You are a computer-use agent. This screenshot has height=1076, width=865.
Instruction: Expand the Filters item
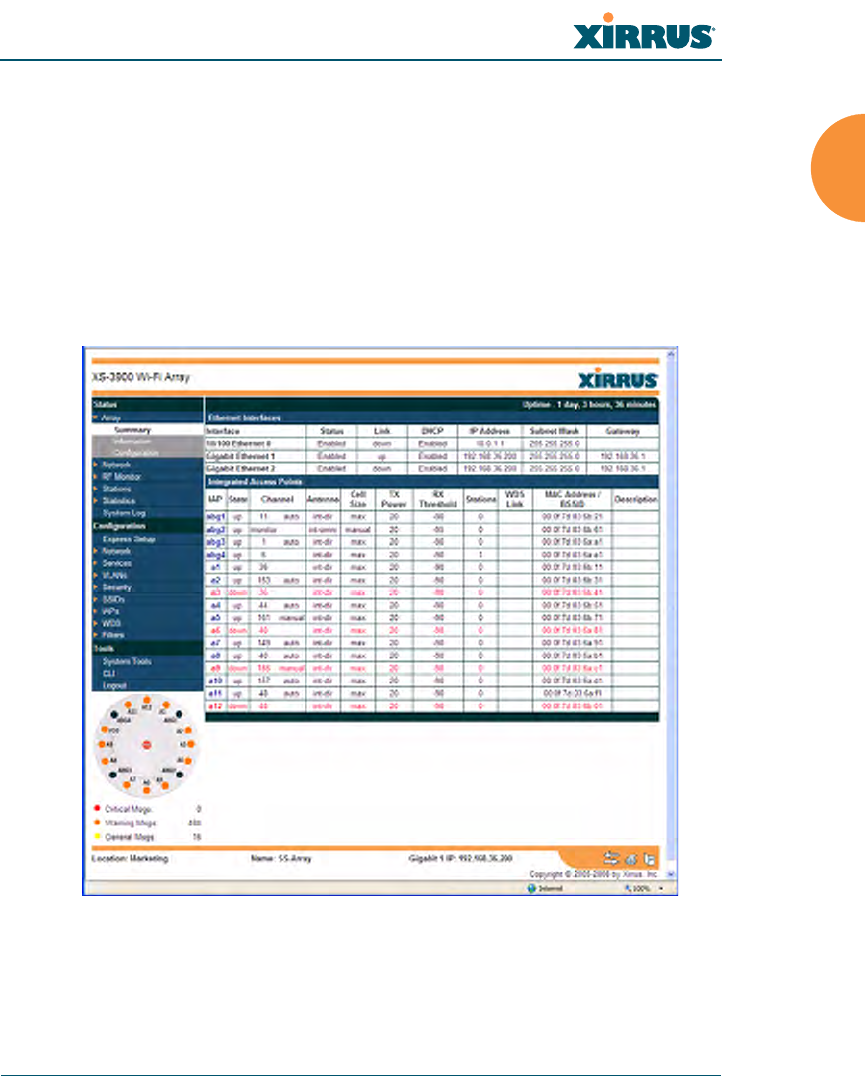tap(96, 635)
